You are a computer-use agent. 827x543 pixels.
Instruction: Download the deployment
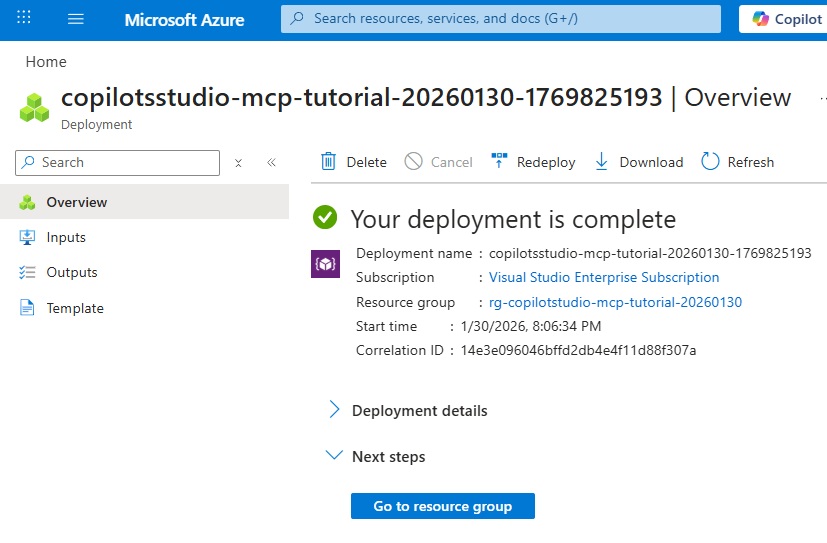pos(639,162)
